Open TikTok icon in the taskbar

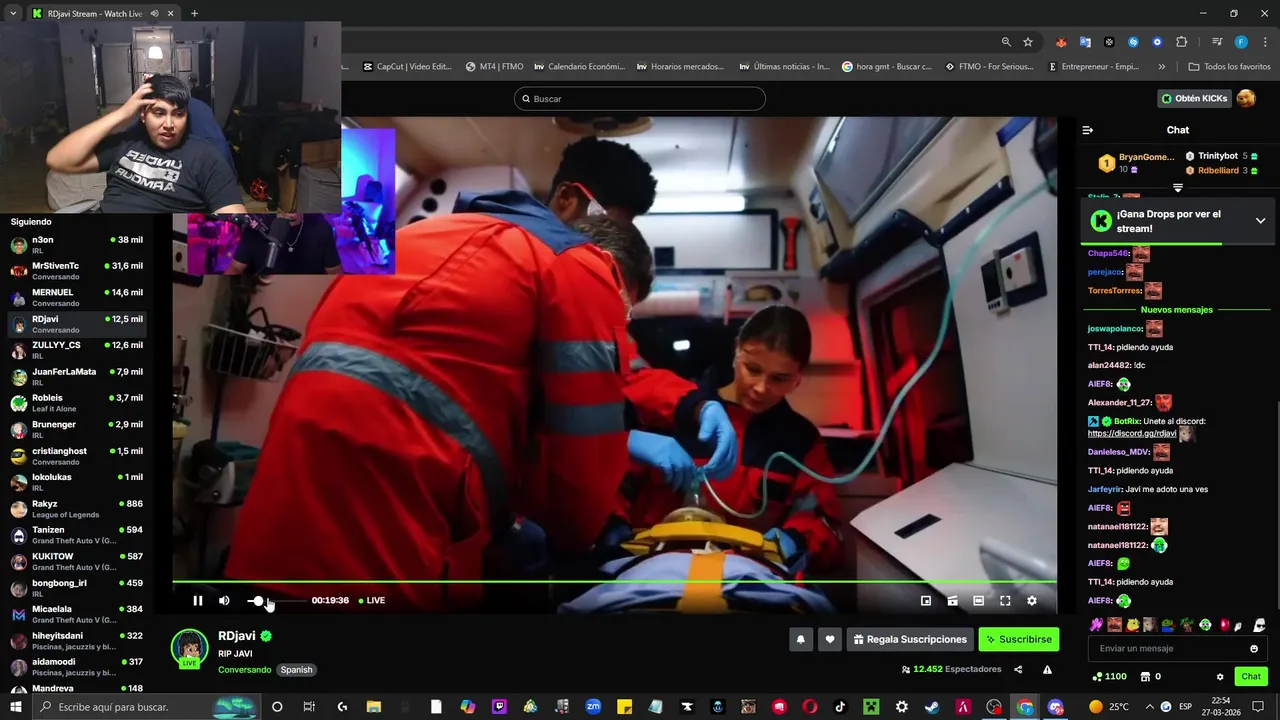pos(840,707)
